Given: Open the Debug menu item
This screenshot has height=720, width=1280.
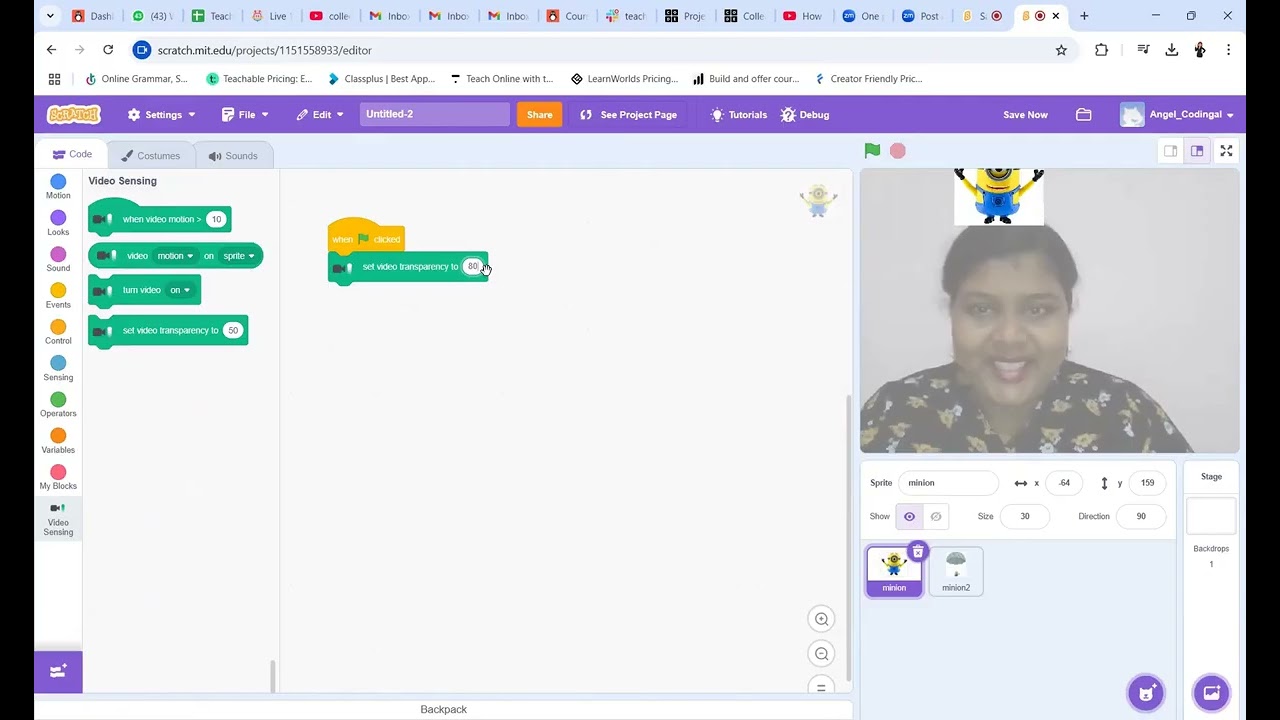Looking at the screenshot, I should pos(805,114).
